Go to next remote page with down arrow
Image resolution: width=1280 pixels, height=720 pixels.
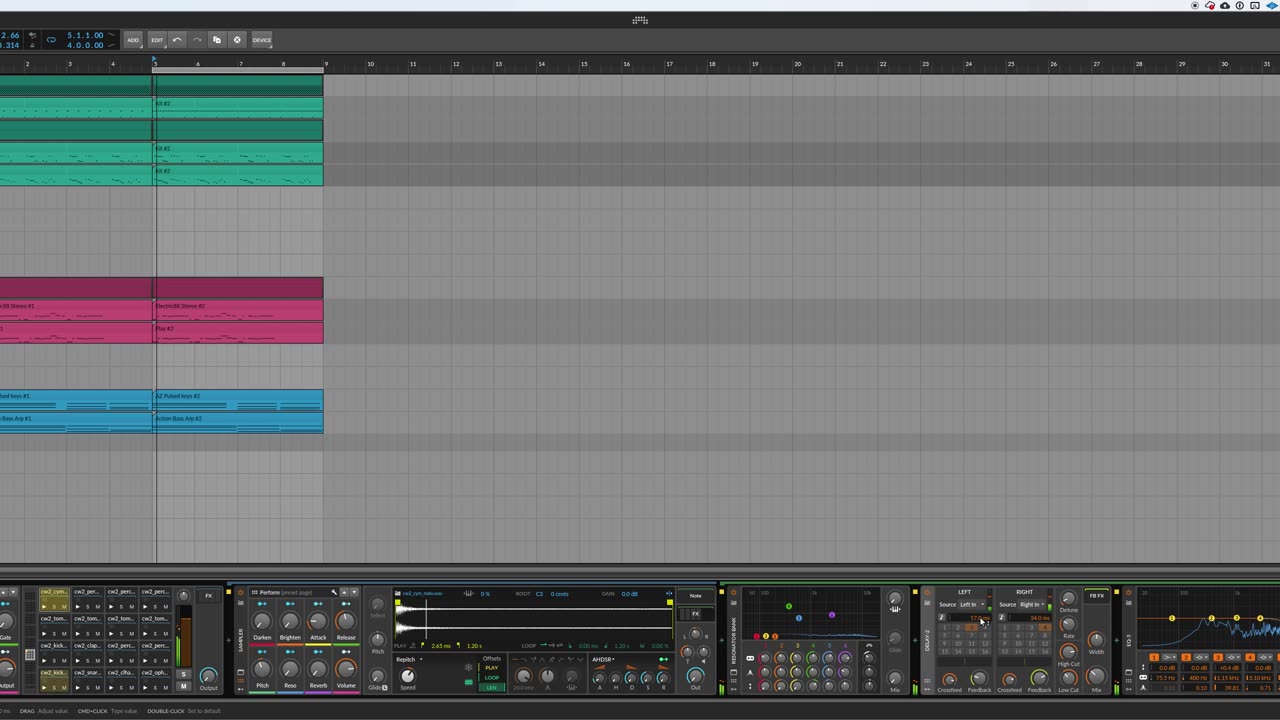pyautogui.click(x=354, y=593)
